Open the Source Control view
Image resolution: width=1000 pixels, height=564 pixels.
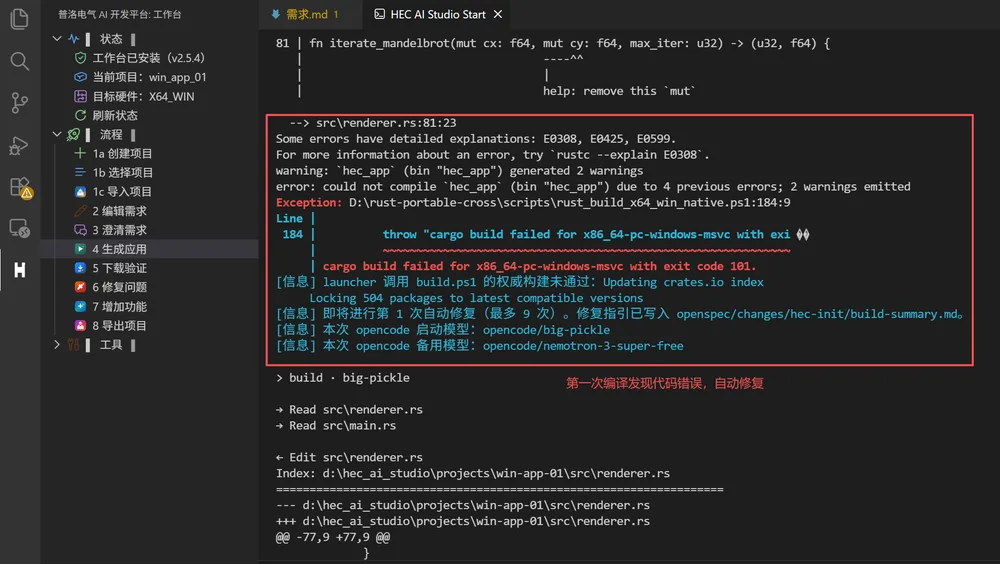coord(20,103)
